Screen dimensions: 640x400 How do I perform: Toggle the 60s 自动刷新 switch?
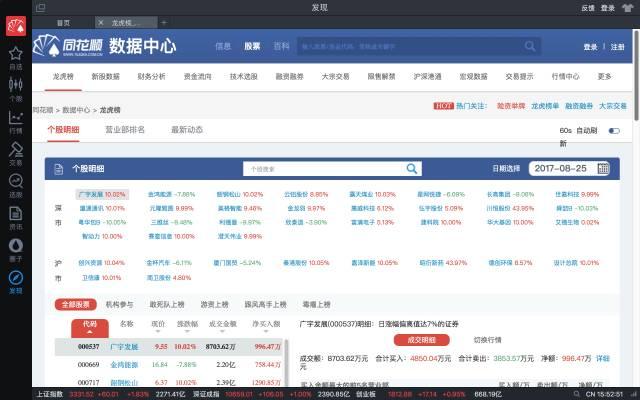tap(614, 131)
